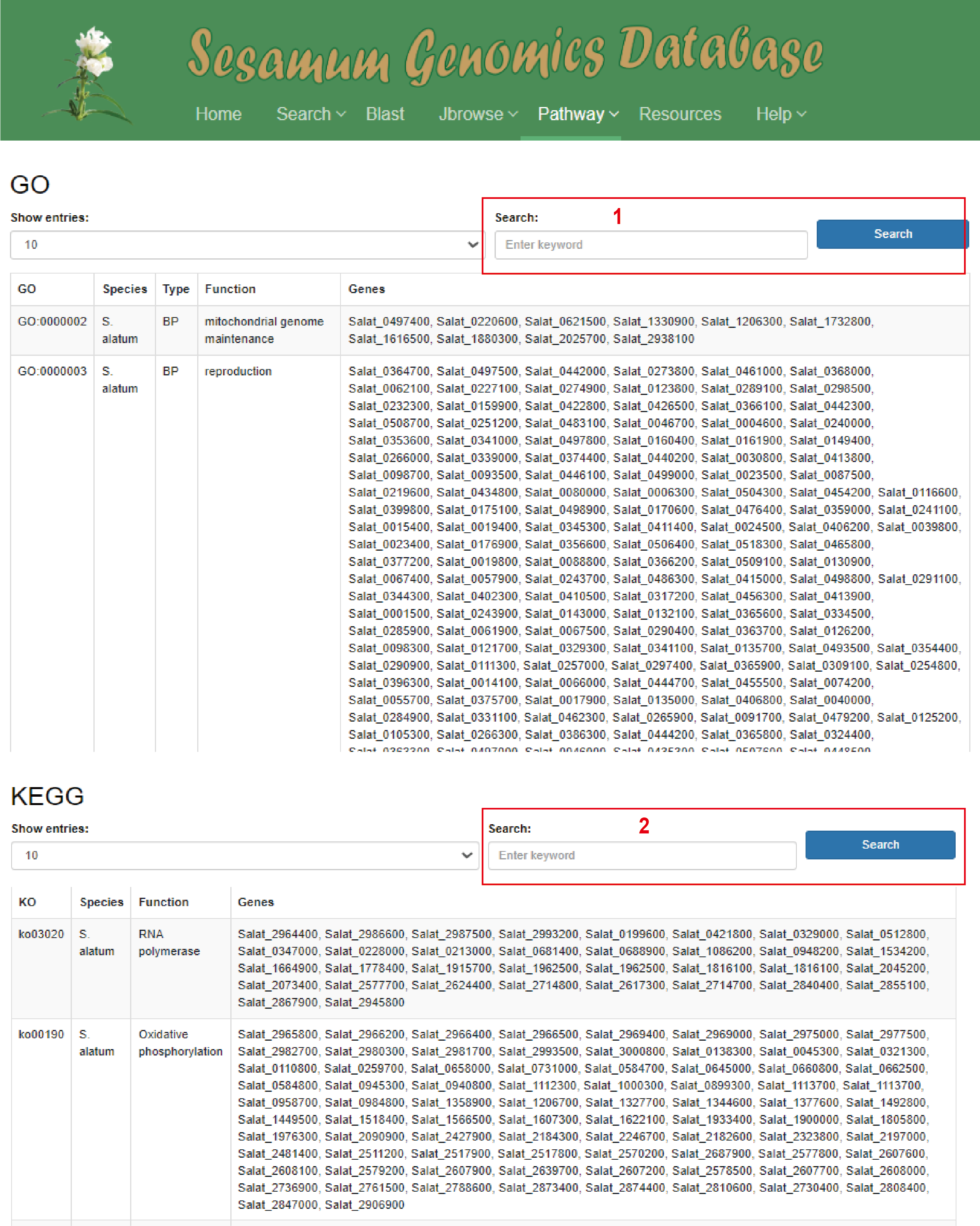
Task: Click gene Salat_2945800 in RNA polymerase row
Action: 365,1002
